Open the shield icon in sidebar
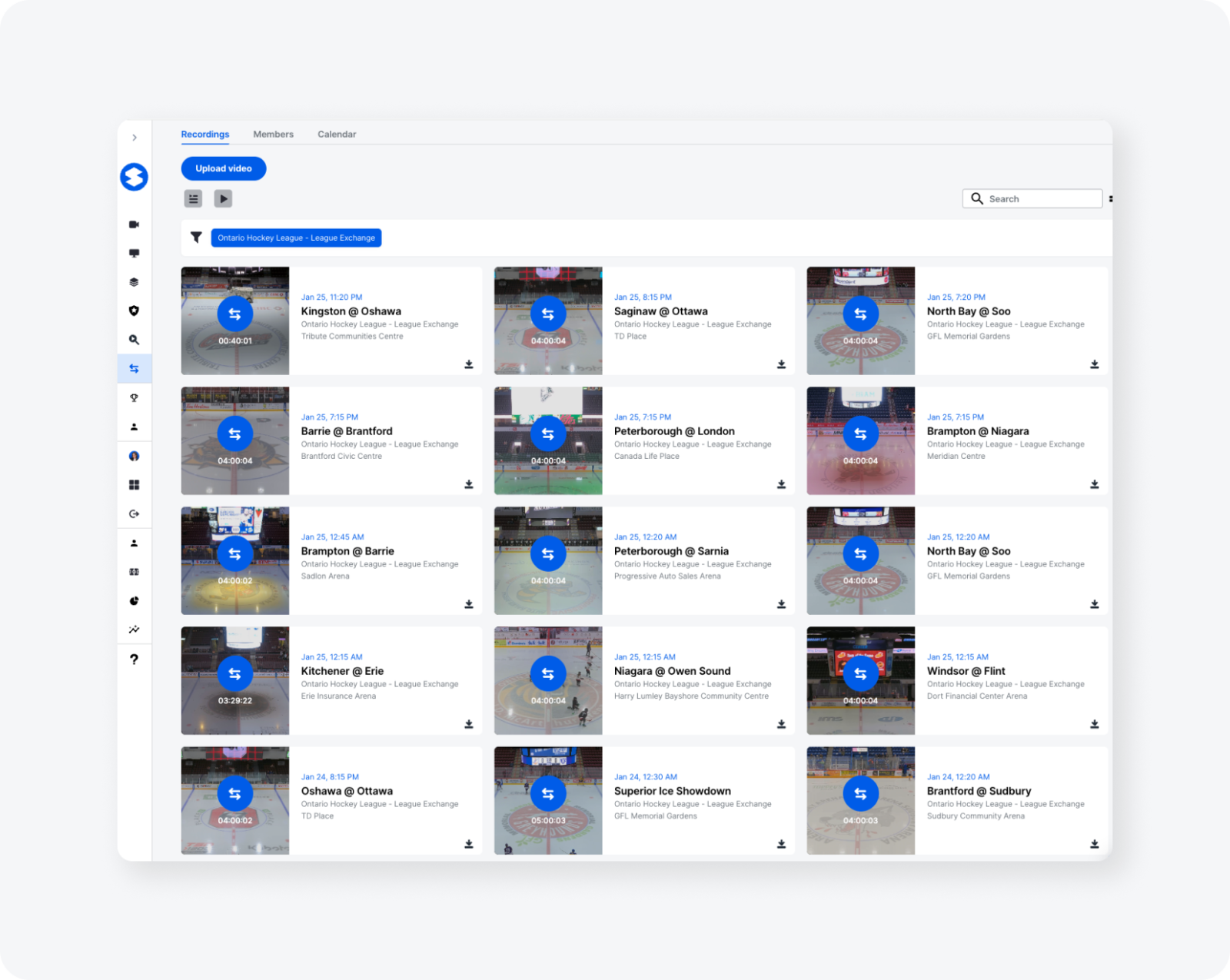The image size is (1230, 980). click(134, 311)
